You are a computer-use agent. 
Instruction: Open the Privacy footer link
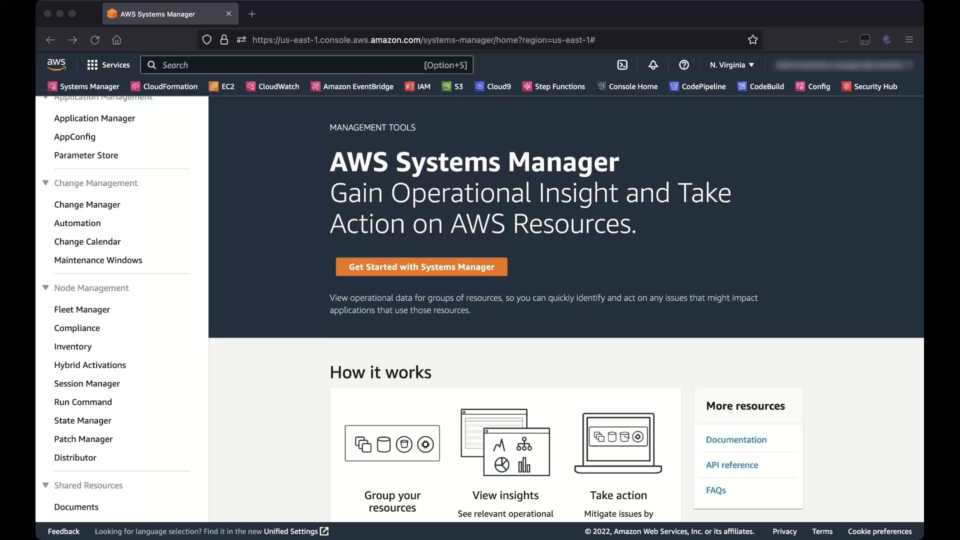point(784,531)
